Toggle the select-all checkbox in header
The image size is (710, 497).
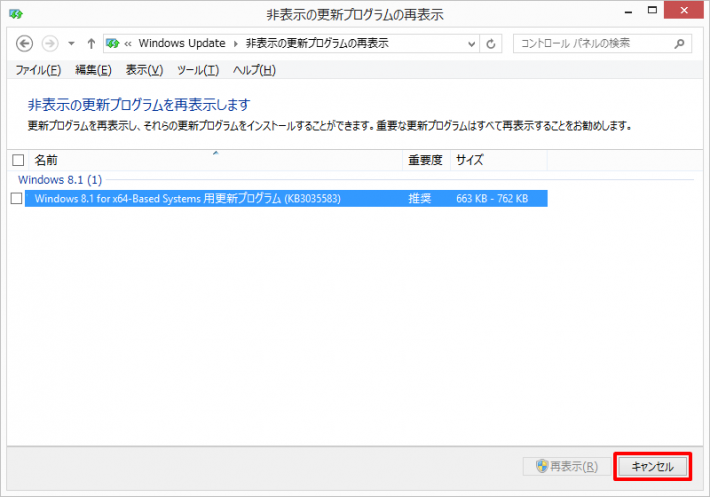(18, 160)
